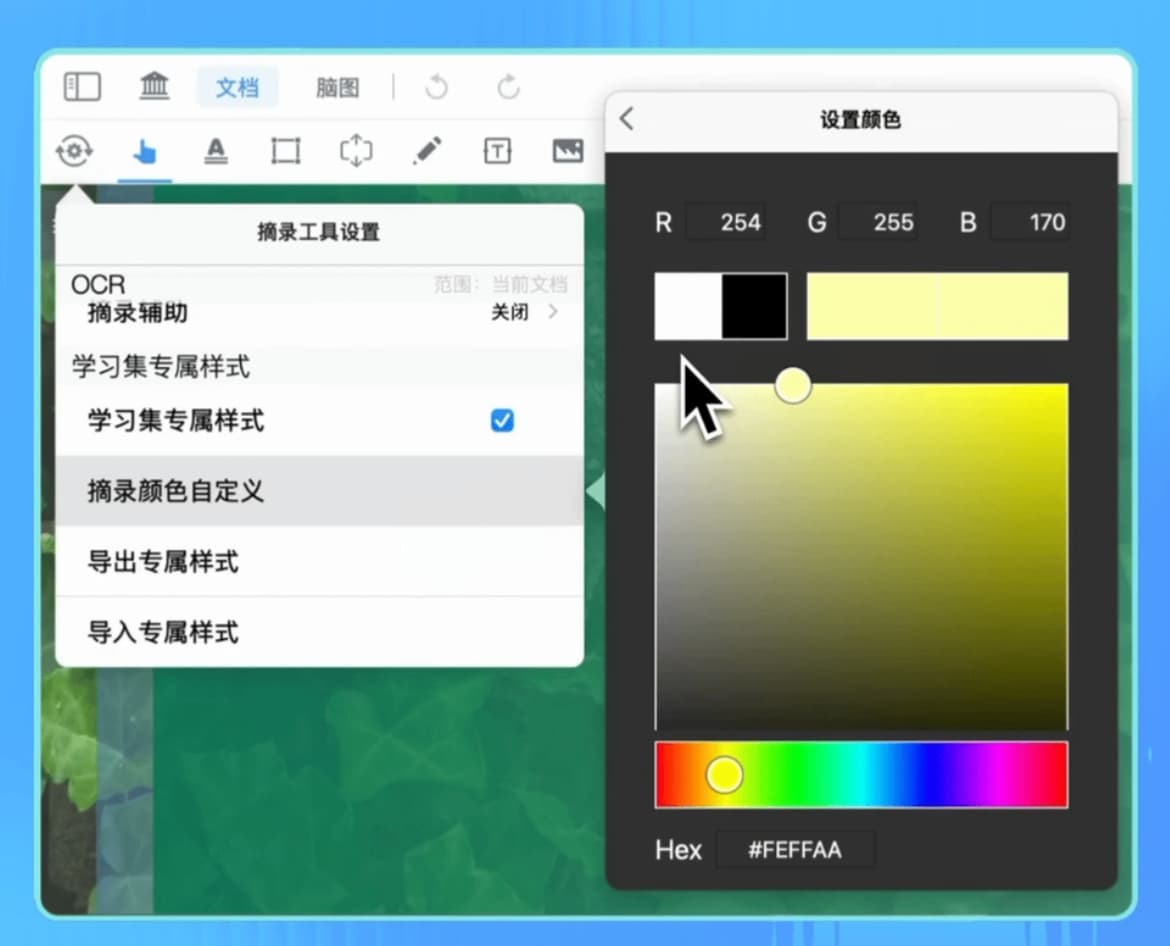Image resolution: width=1170 pixels, height=946 pixels.
Task: Expand the 摘录辅助 option chevron
Action: click(552, 313)
